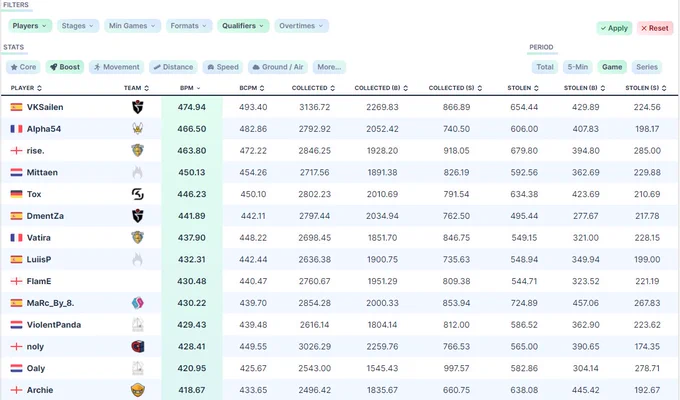Click the England flag next to FlamE

coord(16,281)
